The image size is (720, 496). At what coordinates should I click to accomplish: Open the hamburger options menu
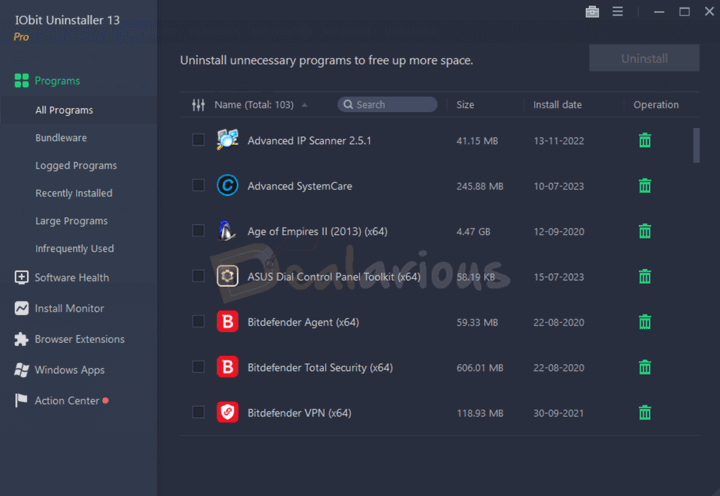click(618, 11)
